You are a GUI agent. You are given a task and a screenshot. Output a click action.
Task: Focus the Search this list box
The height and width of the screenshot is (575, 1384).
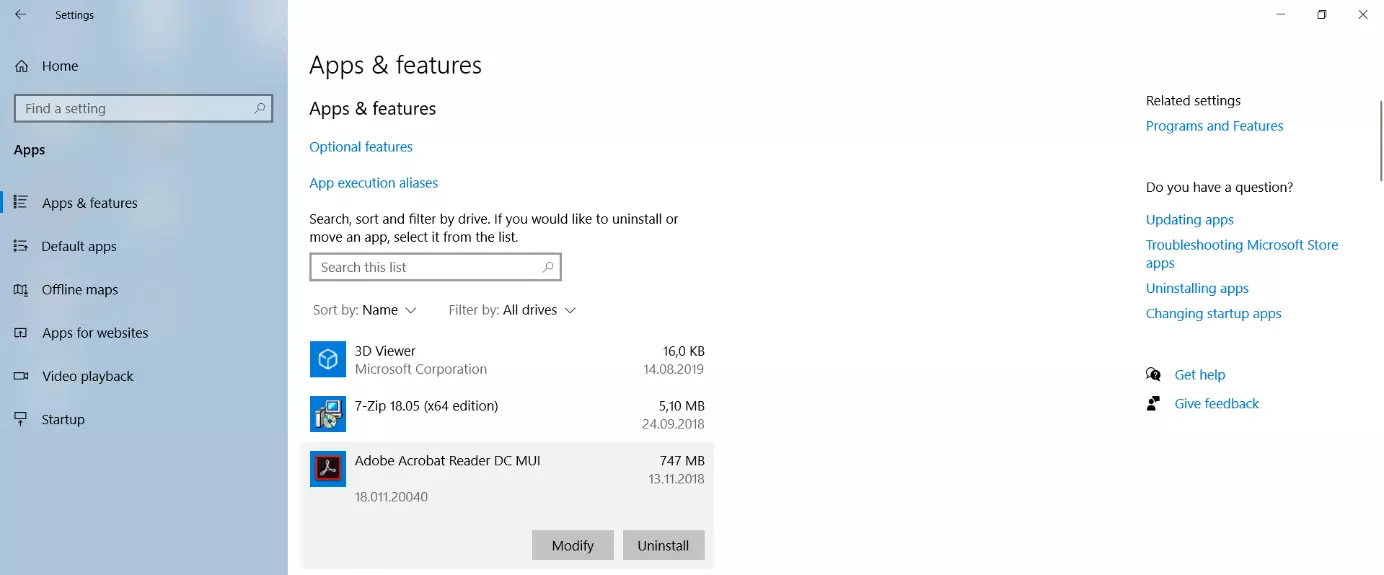tap(436, 267)
